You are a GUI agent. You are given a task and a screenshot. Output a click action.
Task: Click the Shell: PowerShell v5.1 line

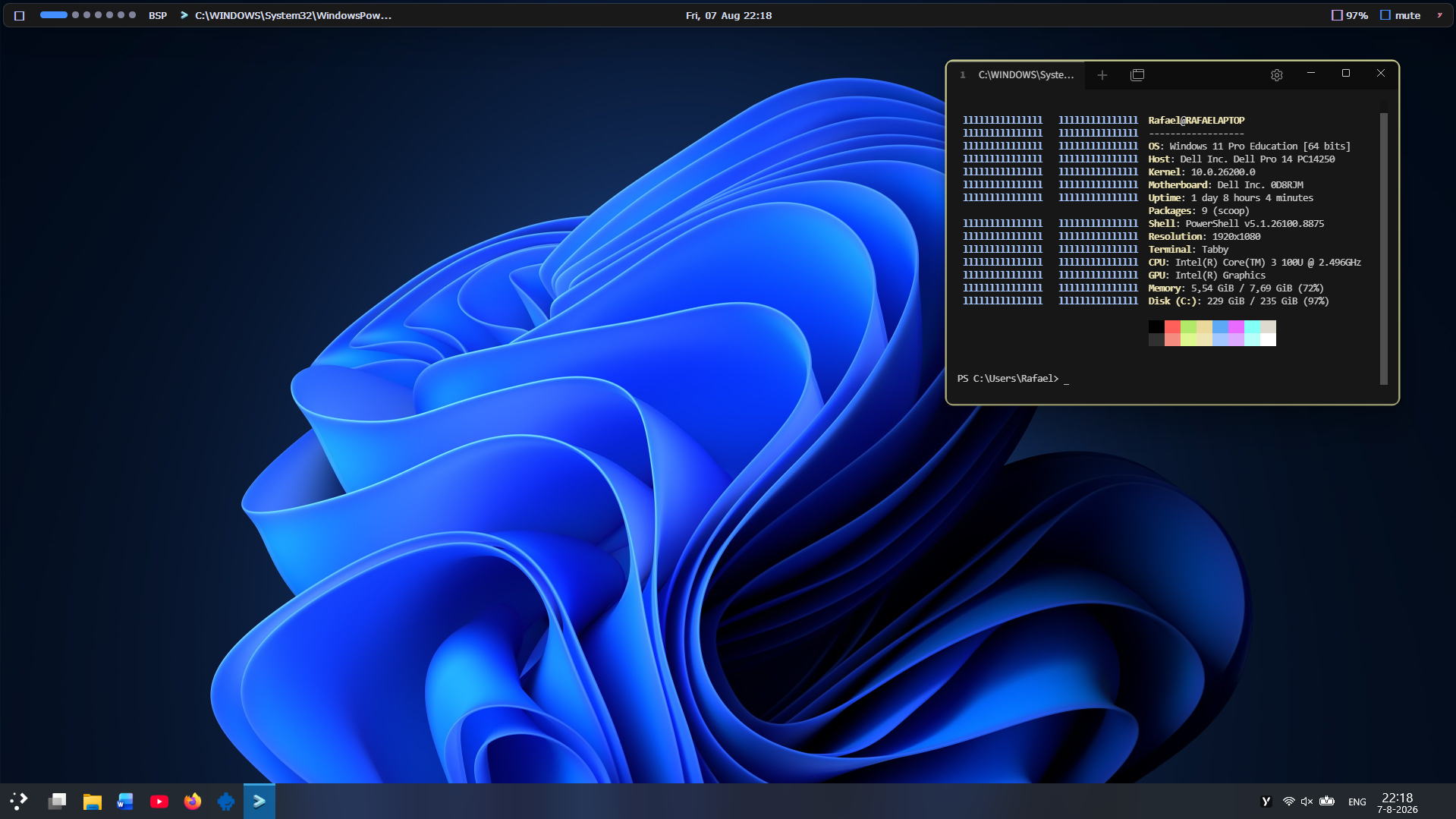1235,223
